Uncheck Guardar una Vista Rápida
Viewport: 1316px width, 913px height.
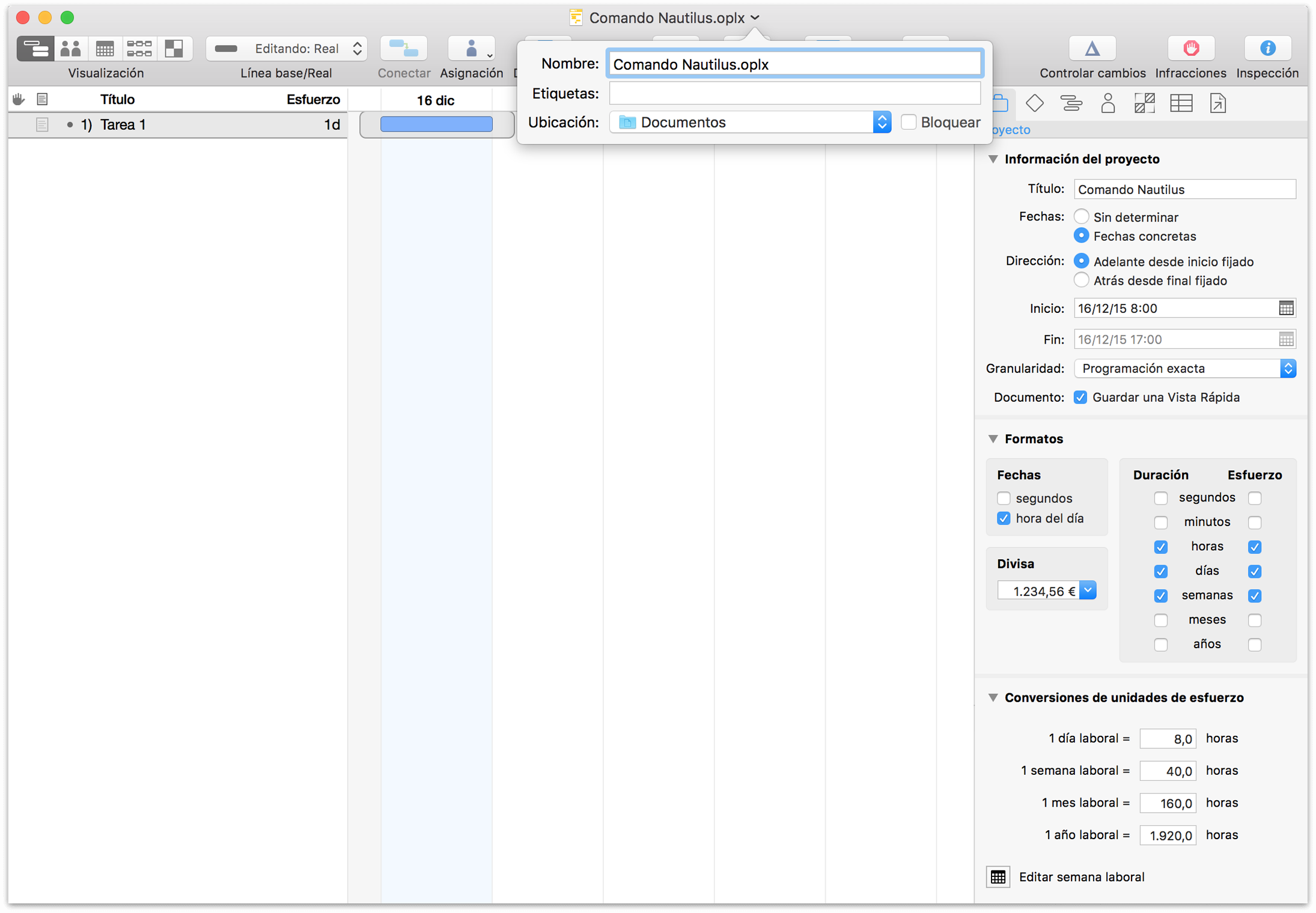pos(1080,397)
